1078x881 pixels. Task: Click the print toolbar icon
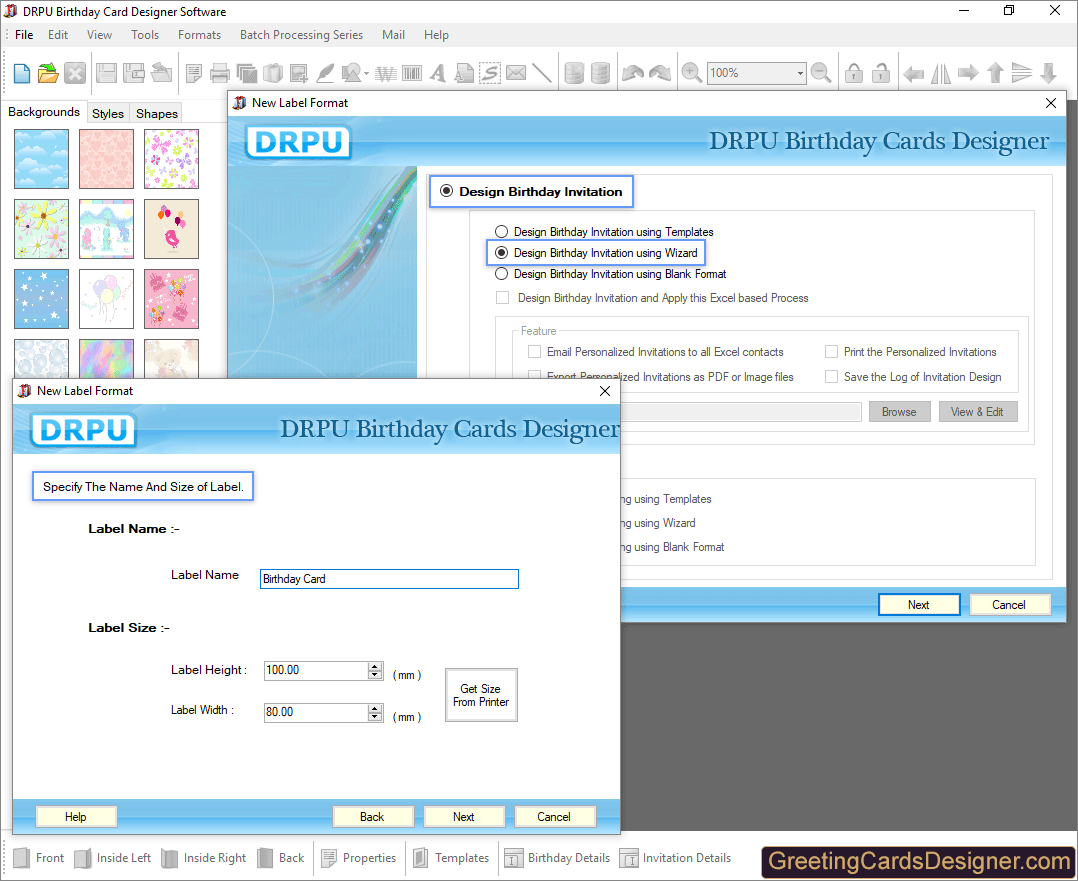[219, 73]
